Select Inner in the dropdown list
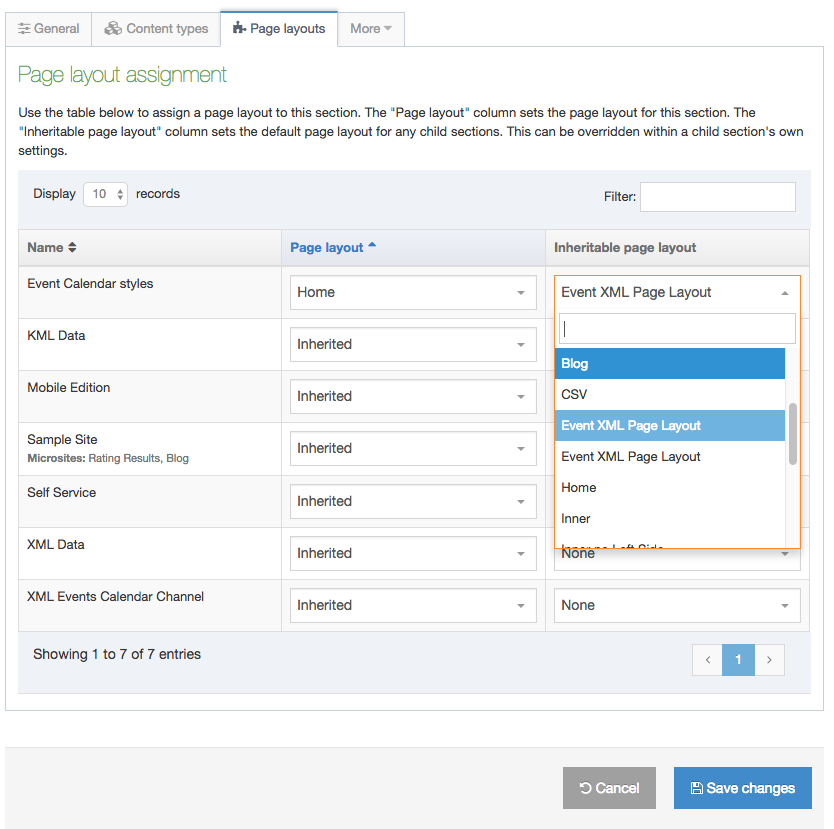The image size is (834, 829). click(670, 519)
